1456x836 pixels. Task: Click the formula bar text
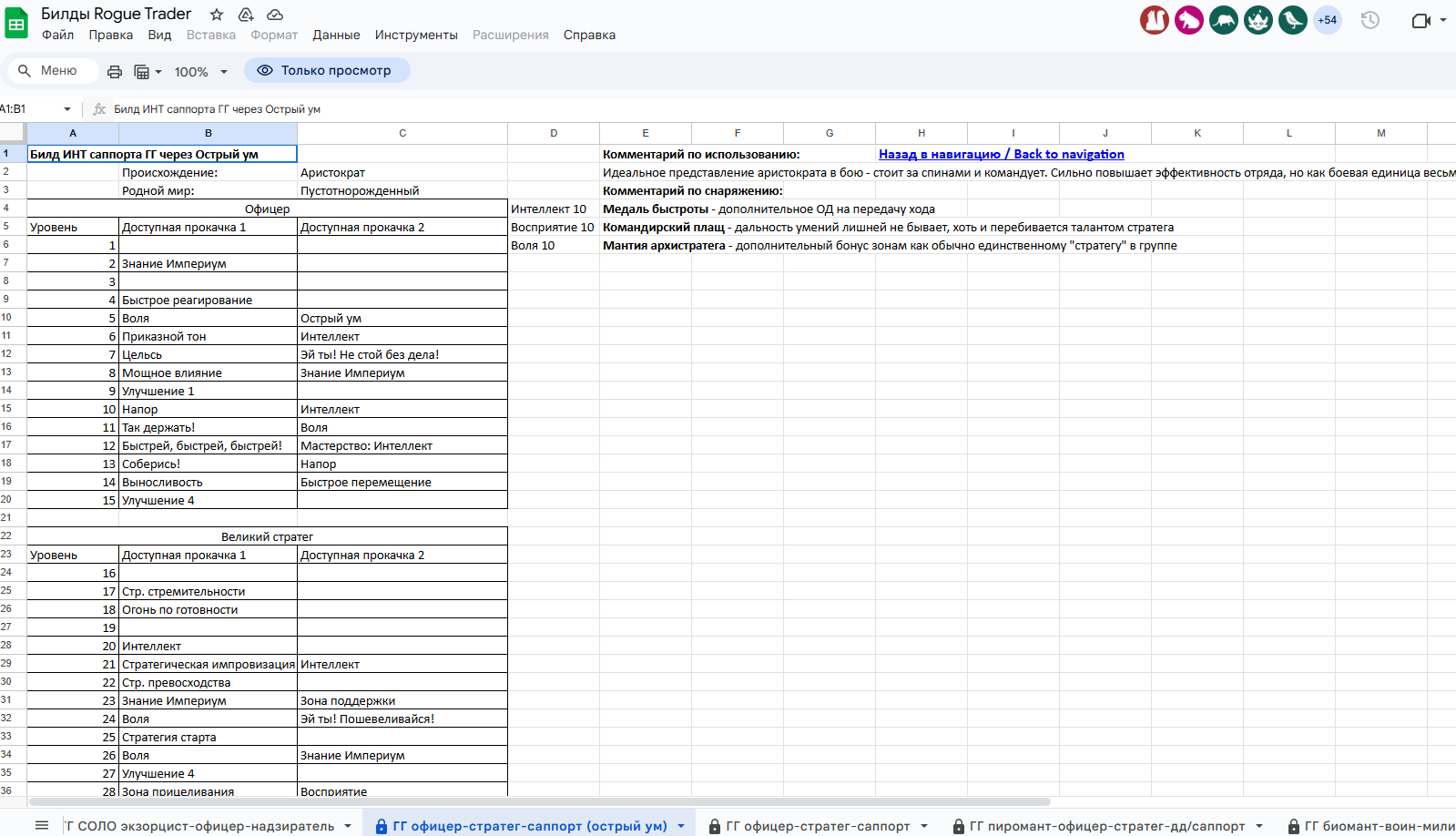tap(217, 109)
